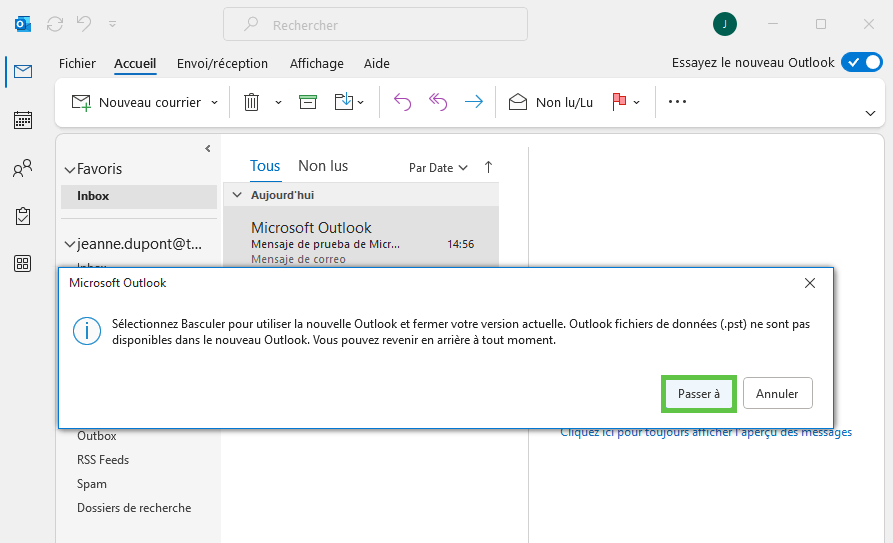Click the Forward arrow icon
This screenshot has width=893, height=543.
click(x=473, y=102)
